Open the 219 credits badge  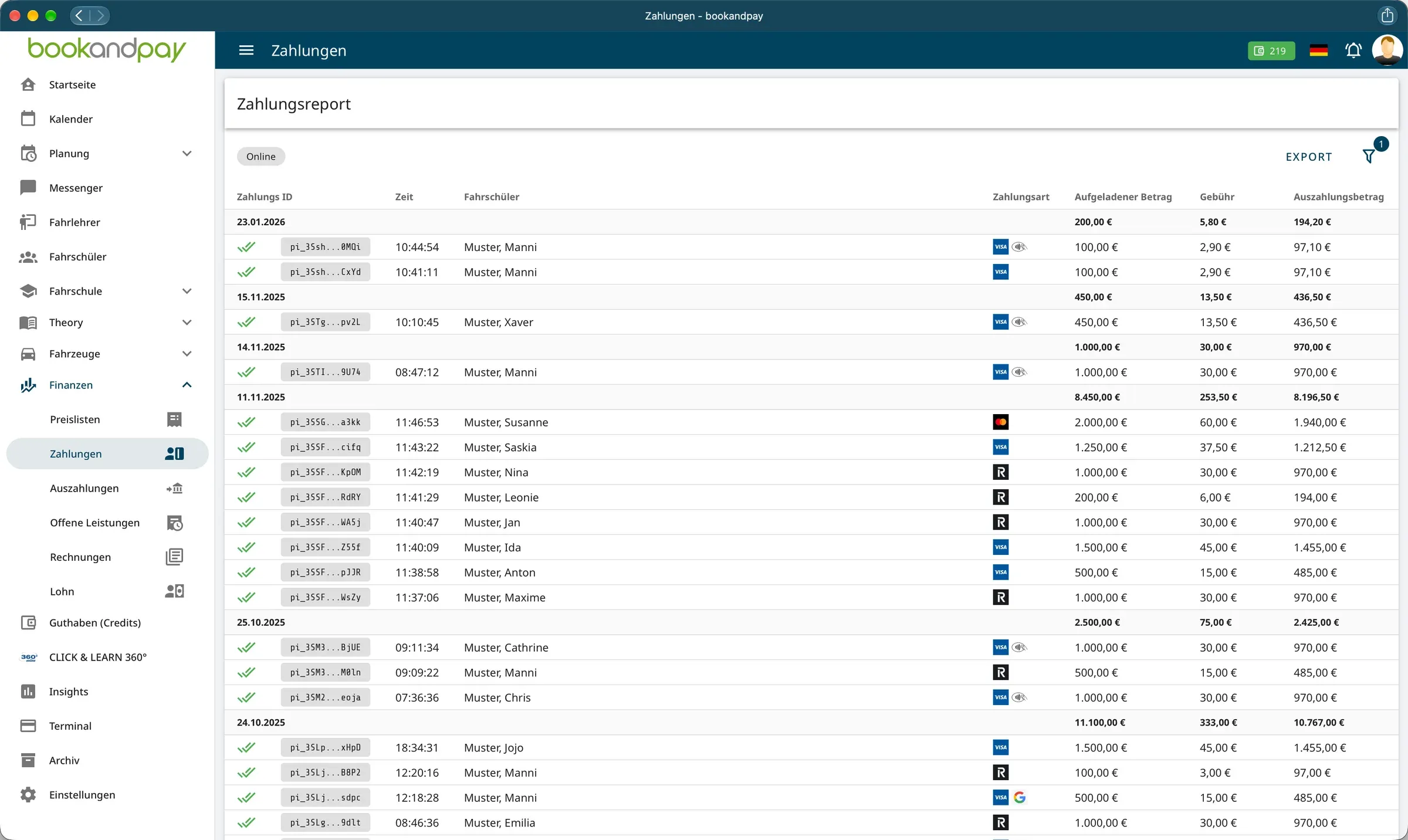1271,50
